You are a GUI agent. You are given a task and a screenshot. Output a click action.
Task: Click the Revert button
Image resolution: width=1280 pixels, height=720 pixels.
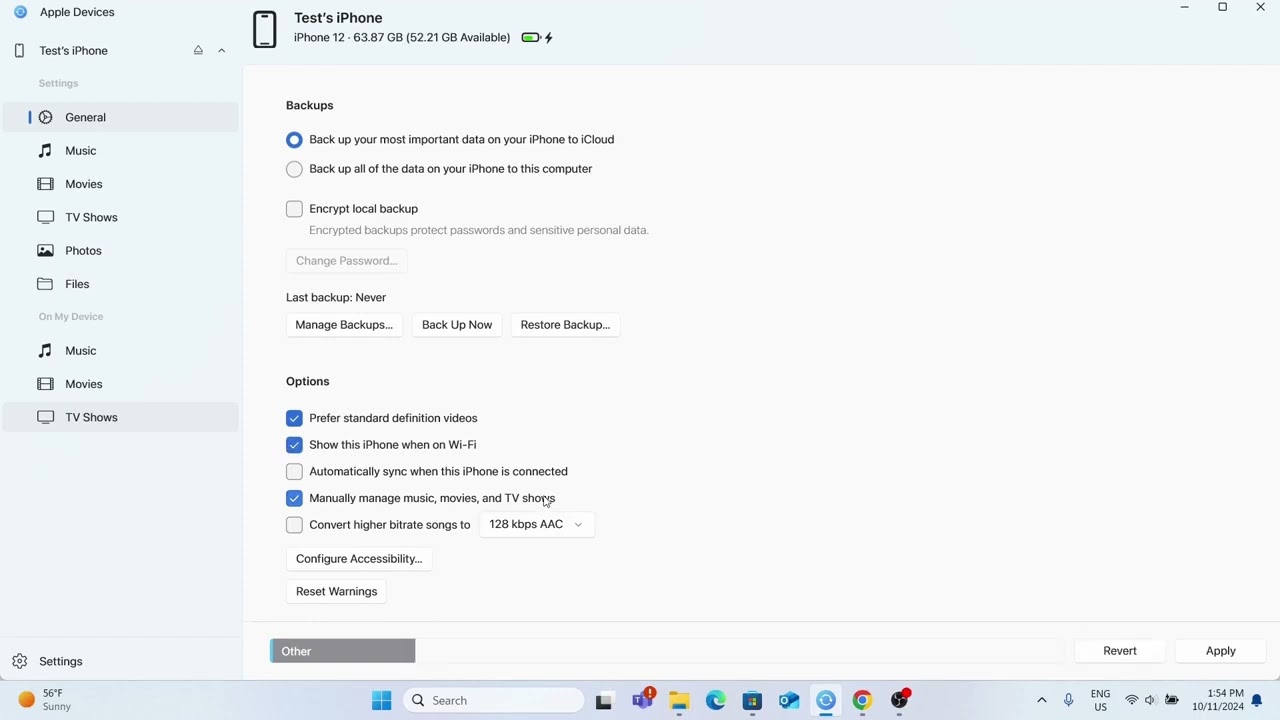(x=1120, y=651)
